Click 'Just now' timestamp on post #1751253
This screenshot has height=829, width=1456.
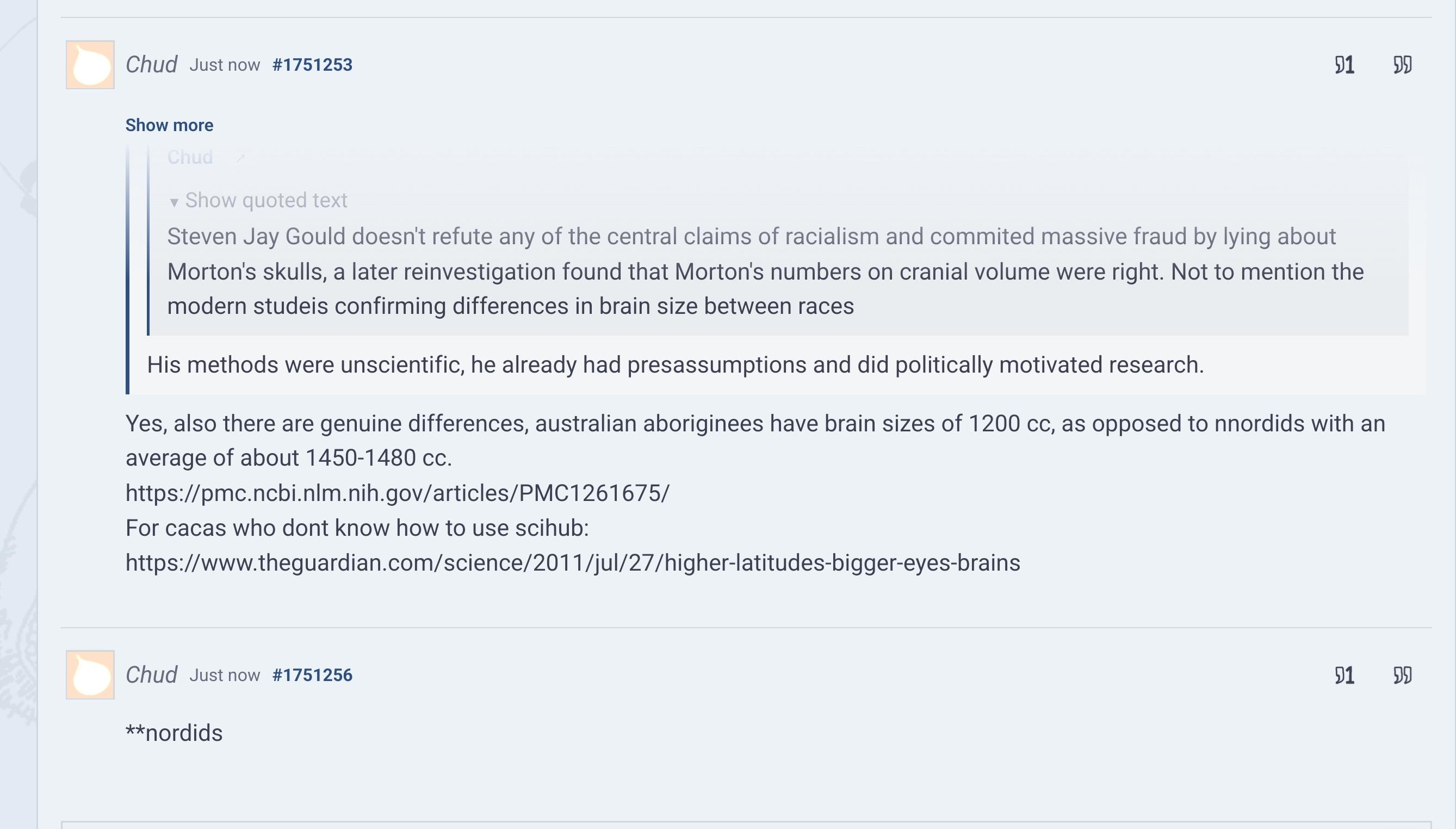tap(224, 65)
